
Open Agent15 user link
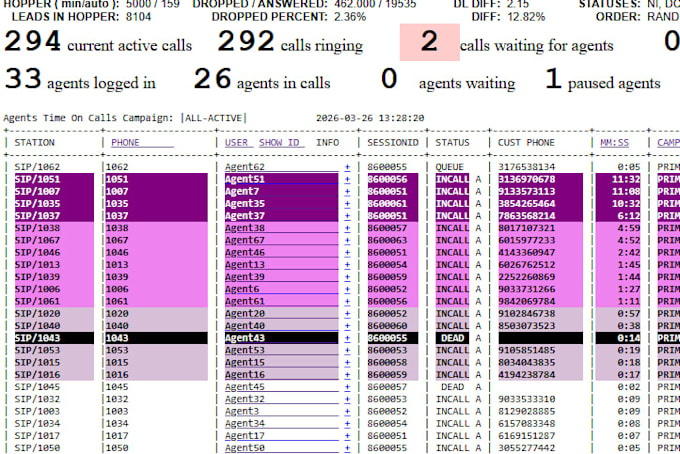click(x=281, y=362)
